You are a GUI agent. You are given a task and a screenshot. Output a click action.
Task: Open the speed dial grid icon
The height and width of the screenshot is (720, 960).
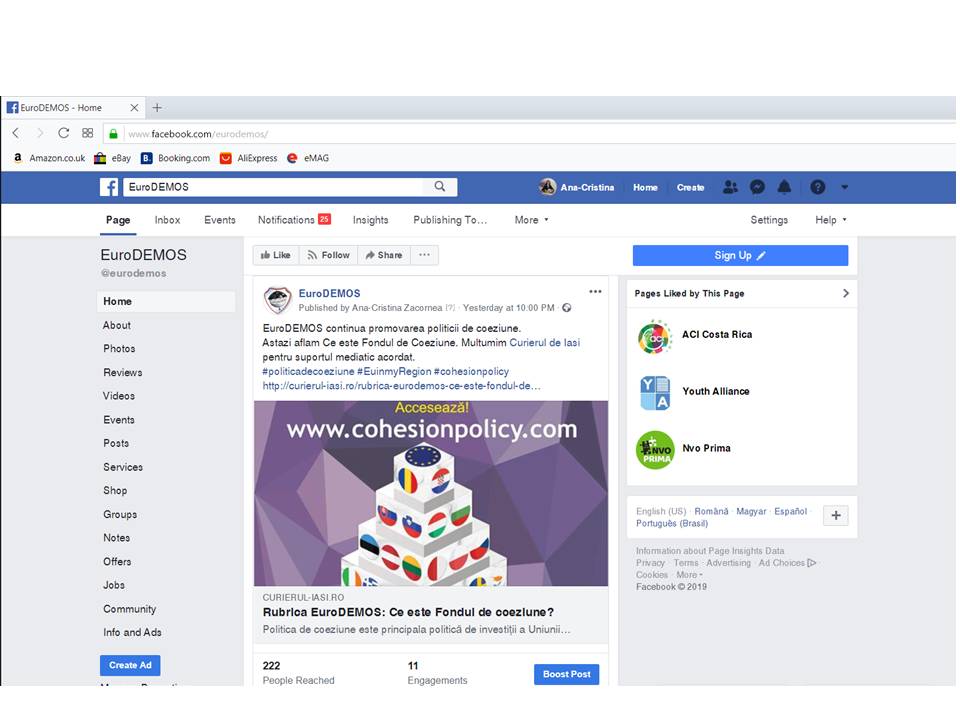tap(88, 133)
